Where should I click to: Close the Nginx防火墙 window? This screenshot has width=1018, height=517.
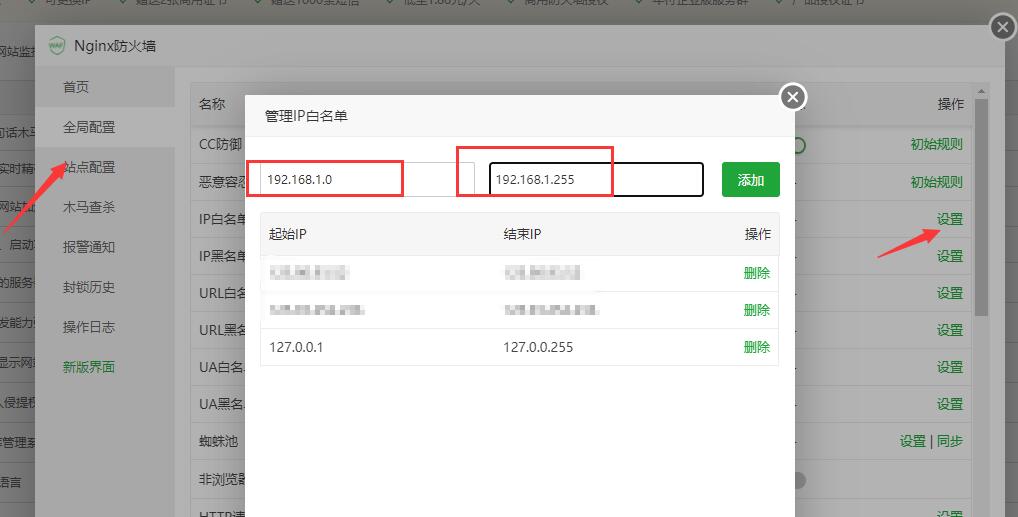click(1003, 28)
